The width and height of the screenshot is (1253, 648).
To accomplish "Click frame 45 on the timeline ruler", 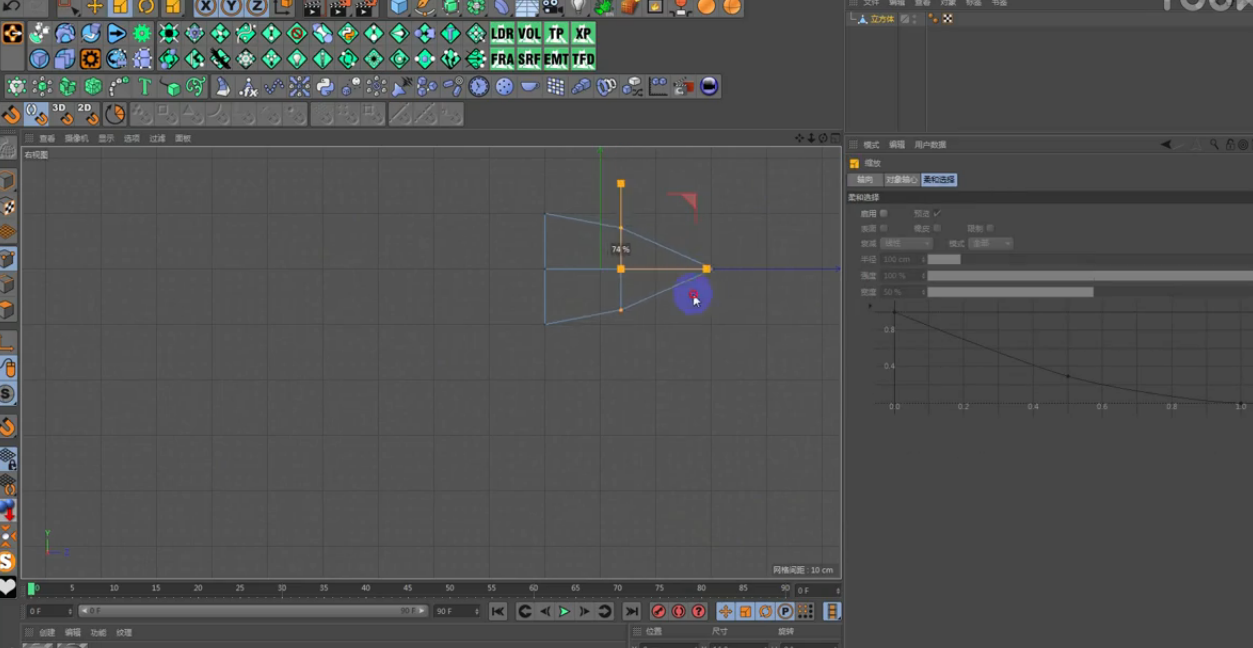I will pyautogui.click(x=407, y=588).
